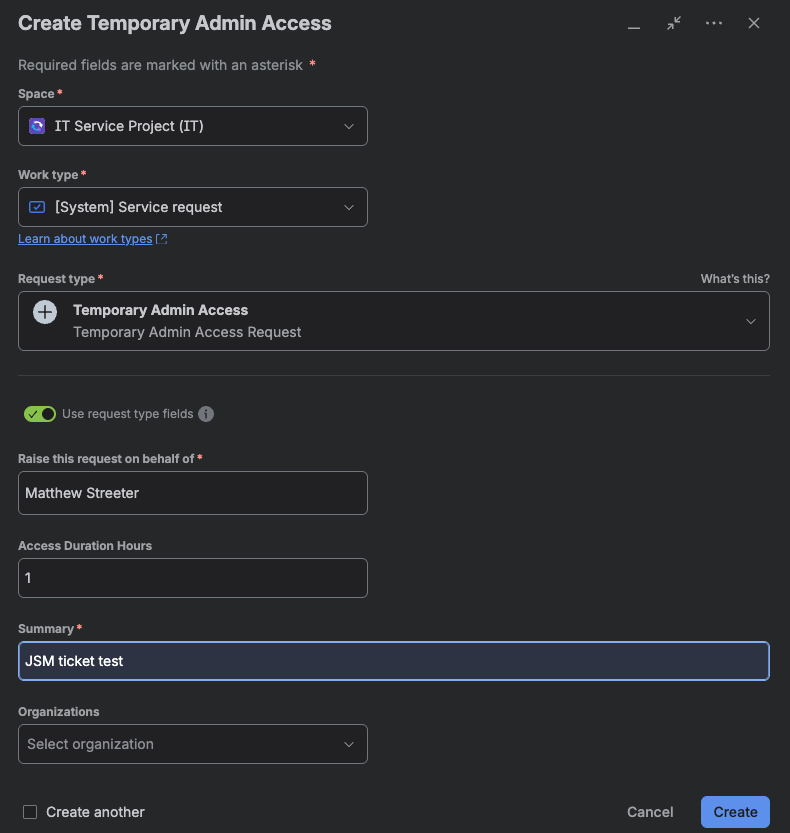Click external link icon beside work types
Screen dimensions: 790x833
coord(162,239)
